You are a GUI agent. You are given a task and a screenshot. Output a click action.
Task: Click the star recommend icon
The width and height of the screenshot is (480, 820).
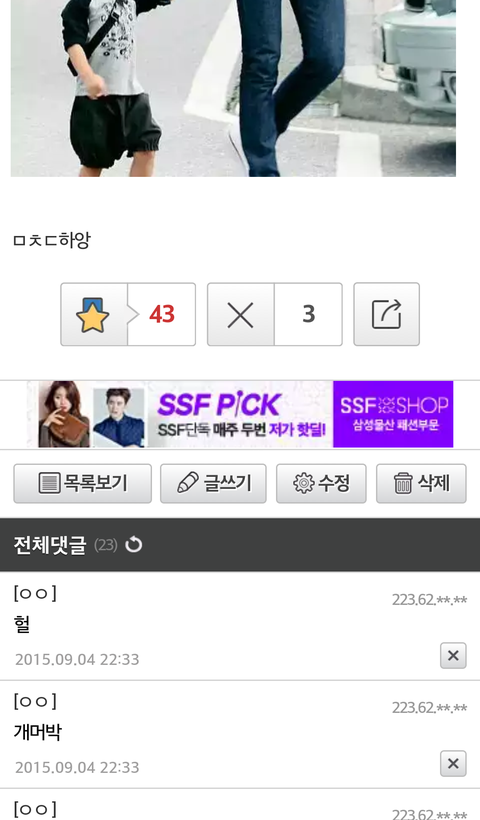click(93, 315)
